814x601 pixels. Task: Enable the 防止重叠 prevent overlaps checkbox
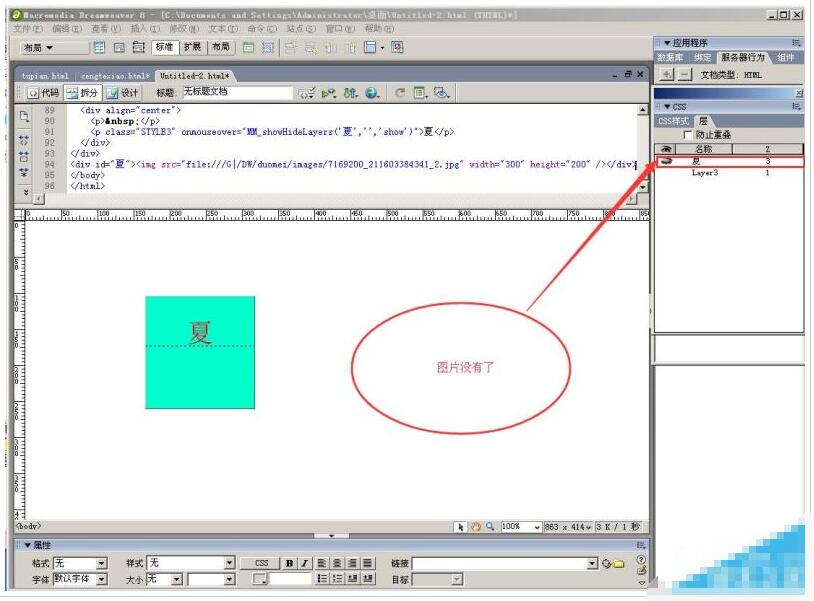pyautogui.click(x=686, y=134)
